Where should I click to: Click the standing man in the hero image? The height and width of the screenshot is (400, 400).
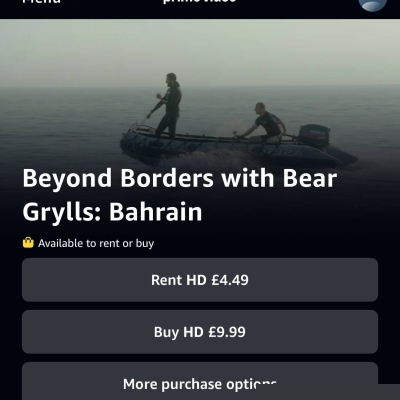point(167,106)
